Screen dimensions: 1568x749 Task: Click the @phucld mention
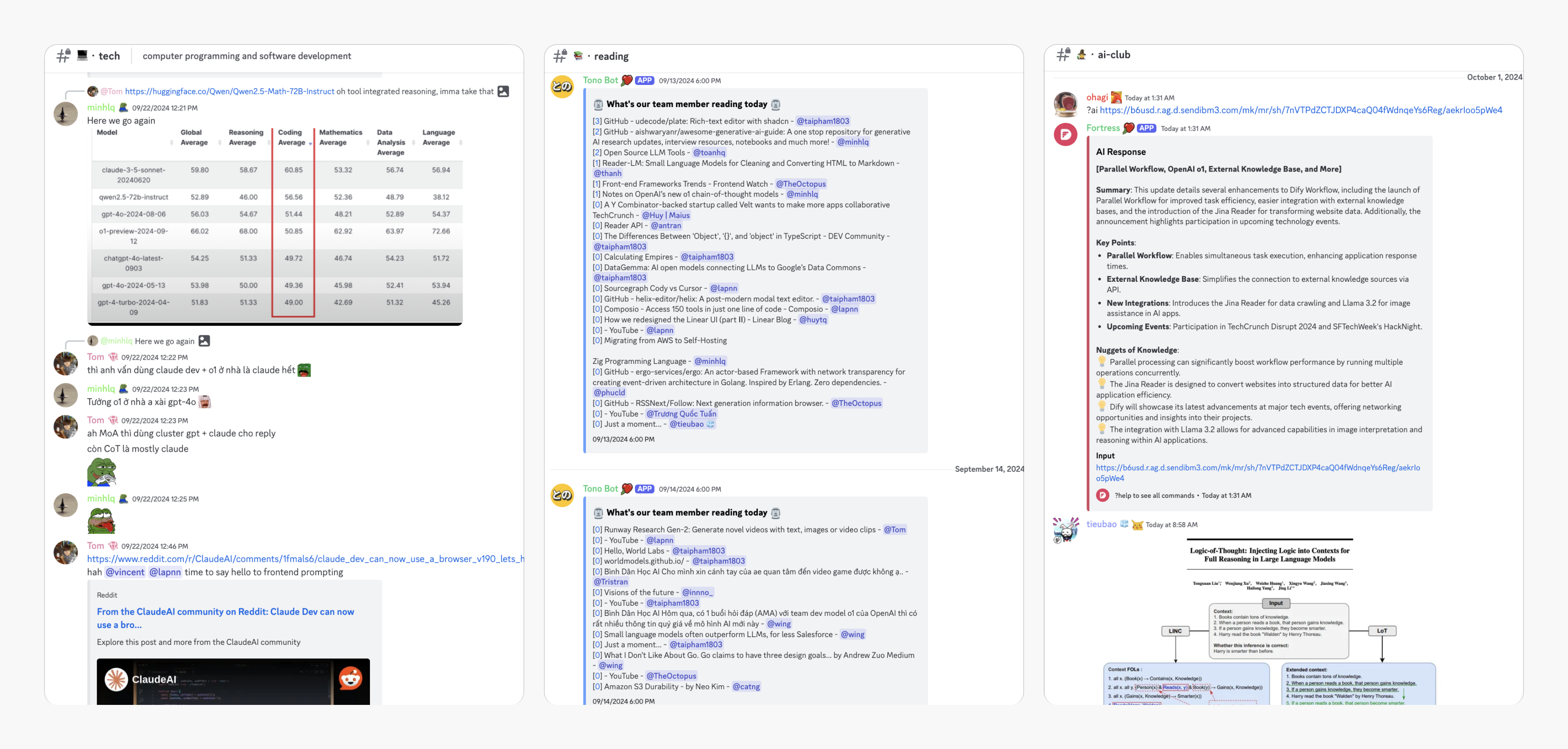tap(609, 393)
